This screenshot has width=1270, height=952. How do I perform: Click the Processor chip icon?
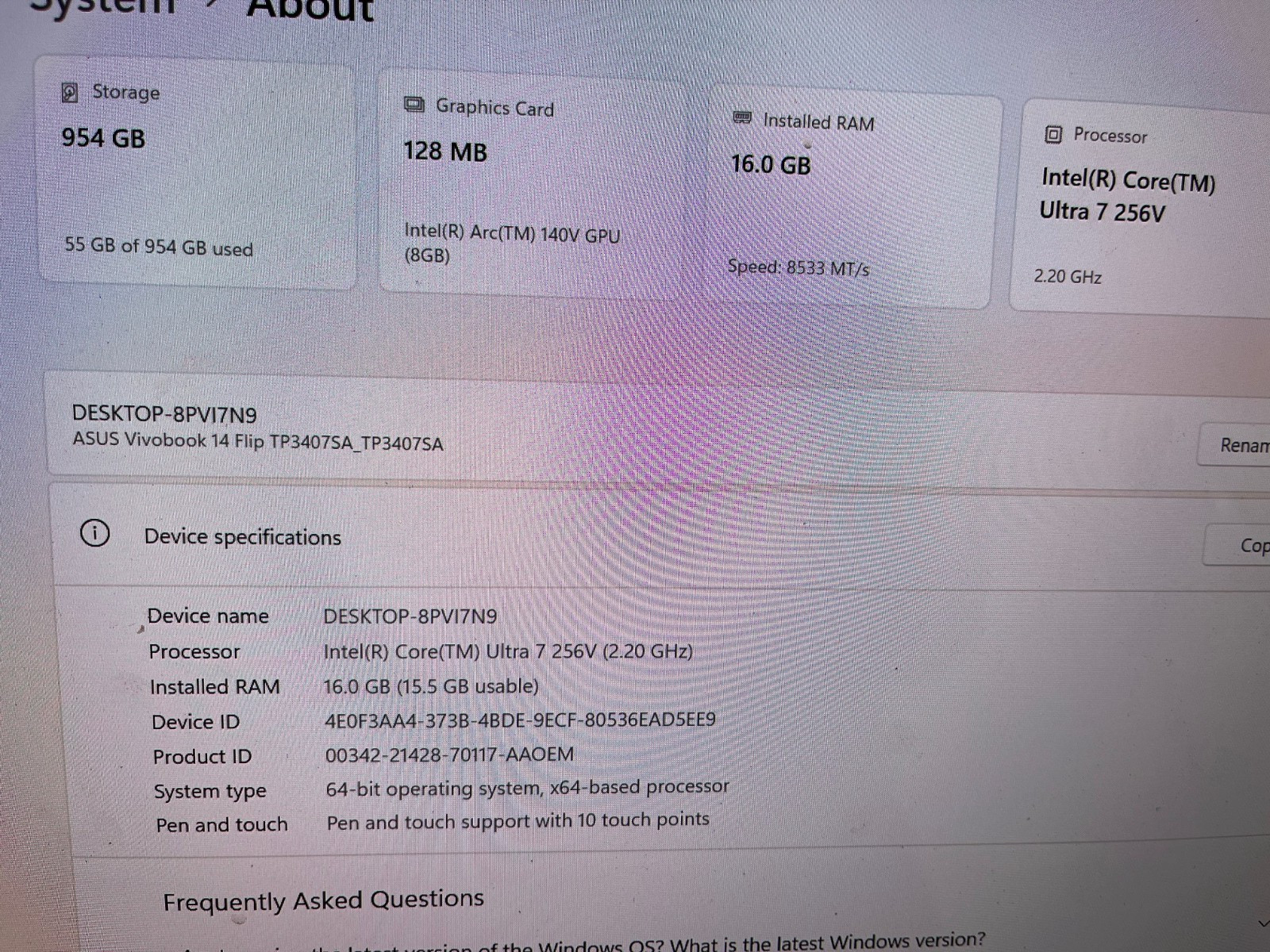pyautogui.click(x=1053, y=134)
